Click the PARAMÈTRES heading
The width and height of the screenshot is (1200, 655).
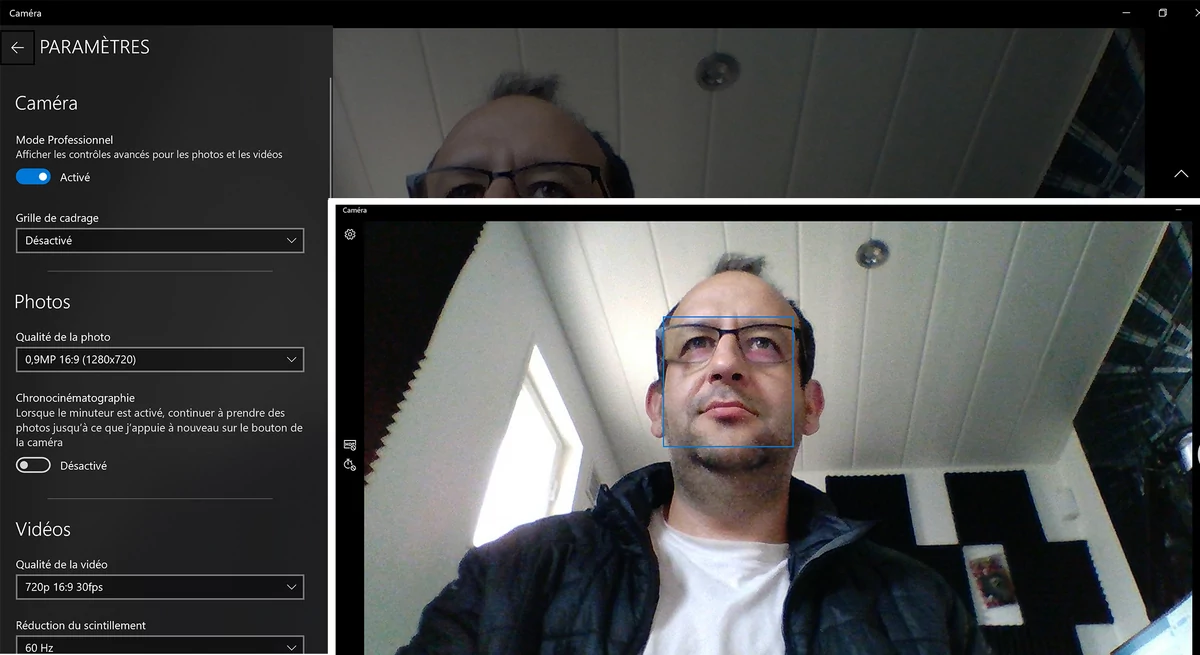[x=95, y=47]
